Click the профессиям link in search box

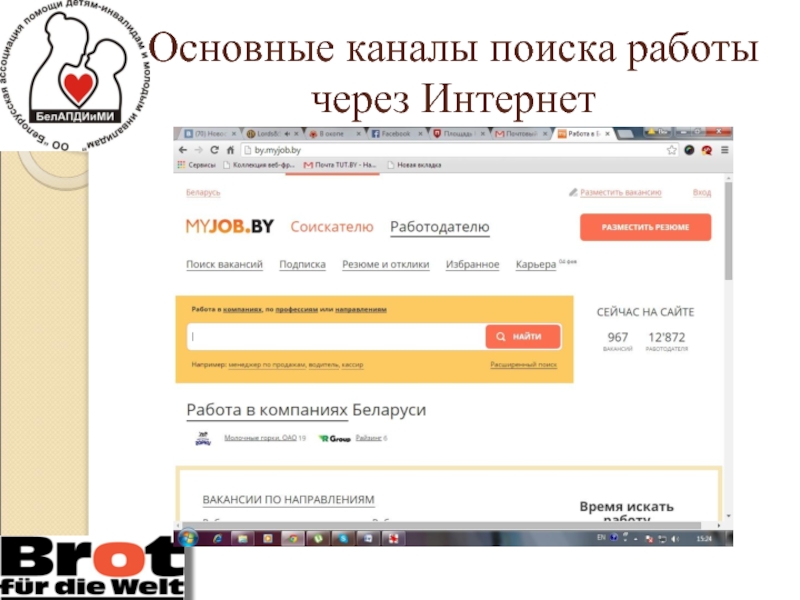pyautogui.click(x=296, y=309)
